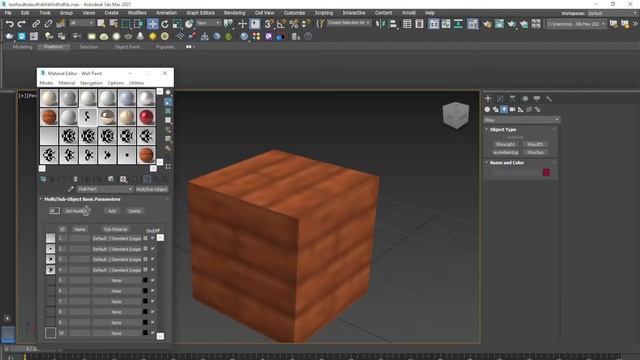Open the Render Setup teapot icon
Viewport: 640px width, 360px height.
487,24
